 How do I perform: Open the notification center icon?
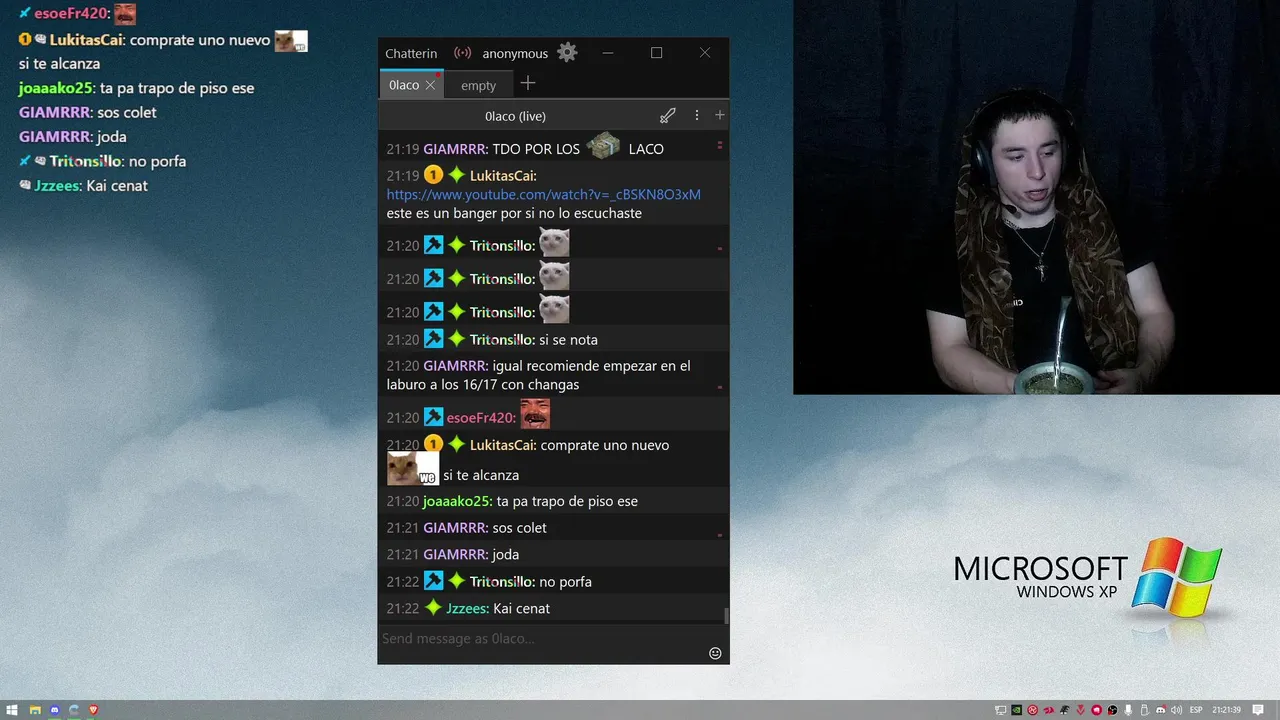click(1258, 710)
